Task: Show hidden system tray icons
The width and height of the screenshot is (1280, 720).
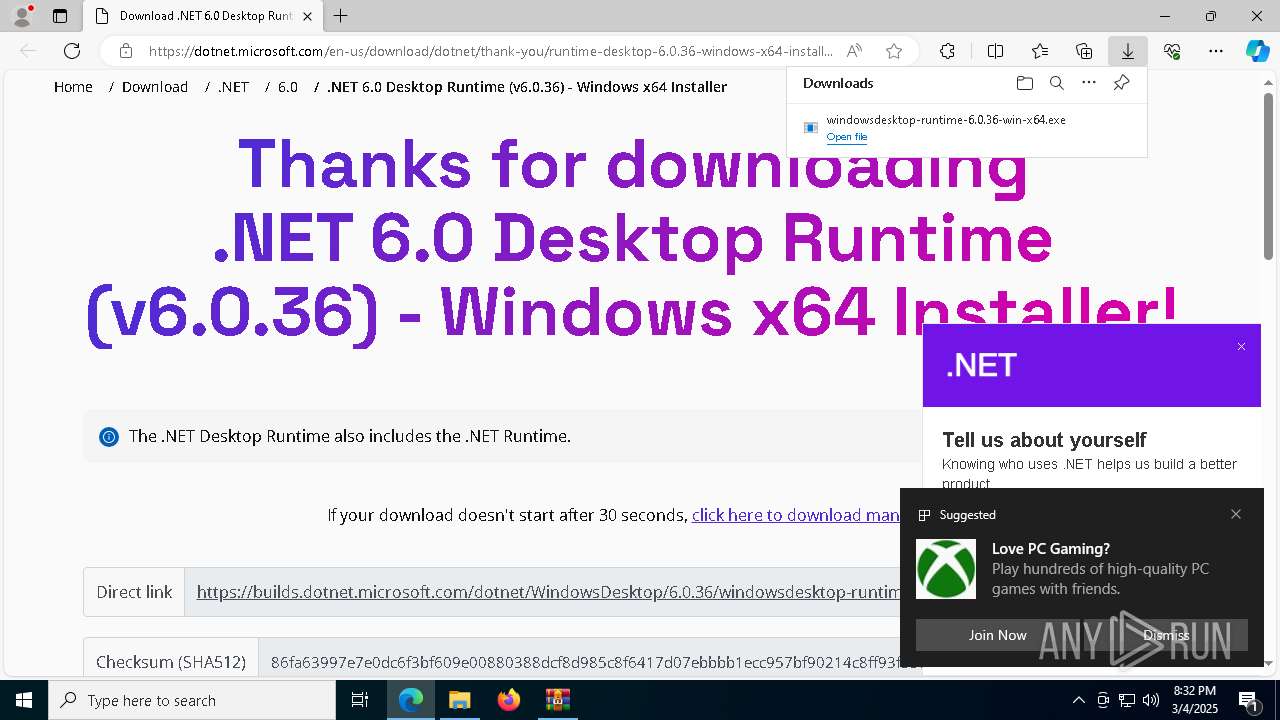Action: 1078,700
